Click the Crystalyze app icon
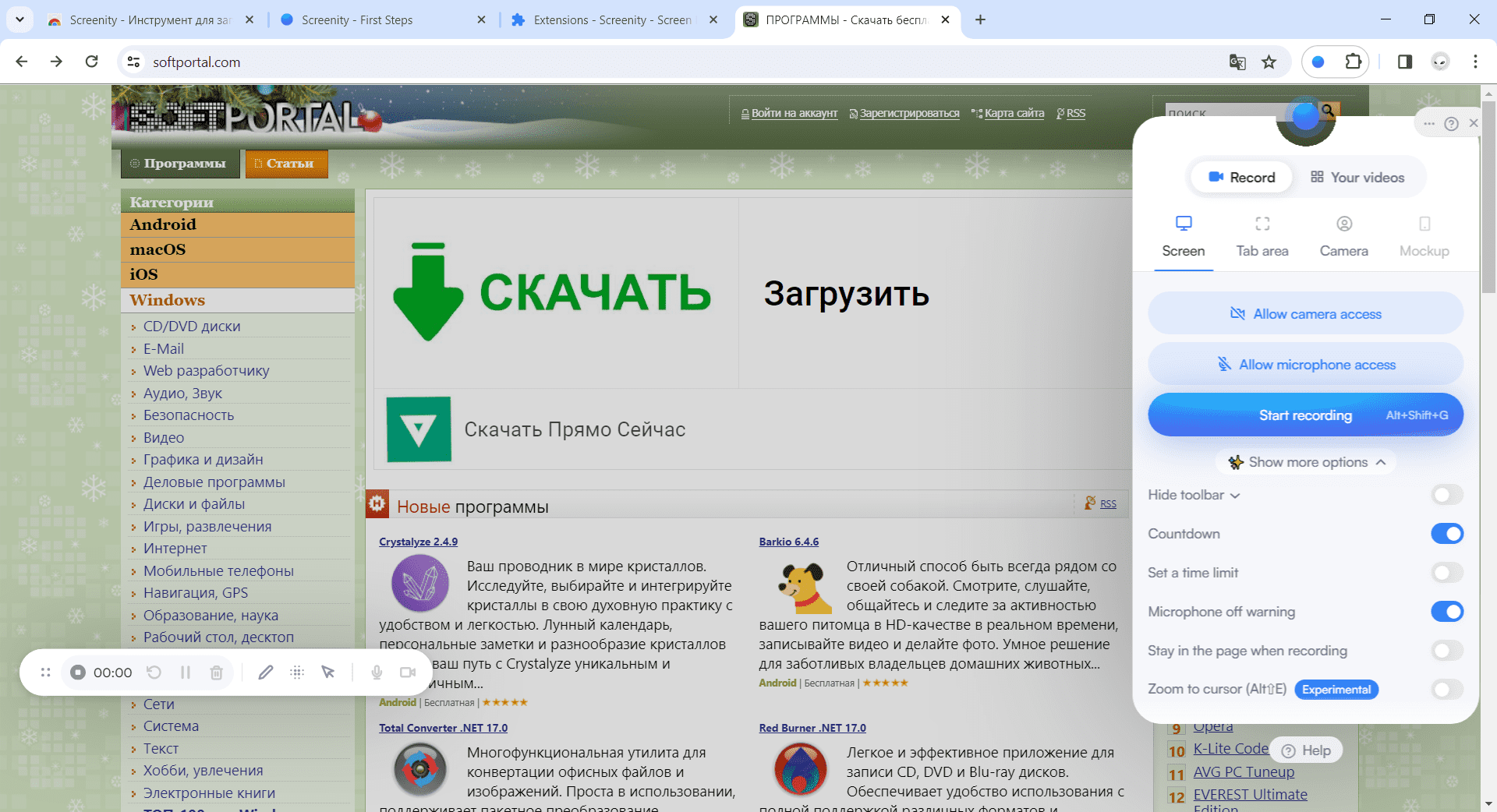The width and height of the screenshot is (1497, 812). (419, 582)
